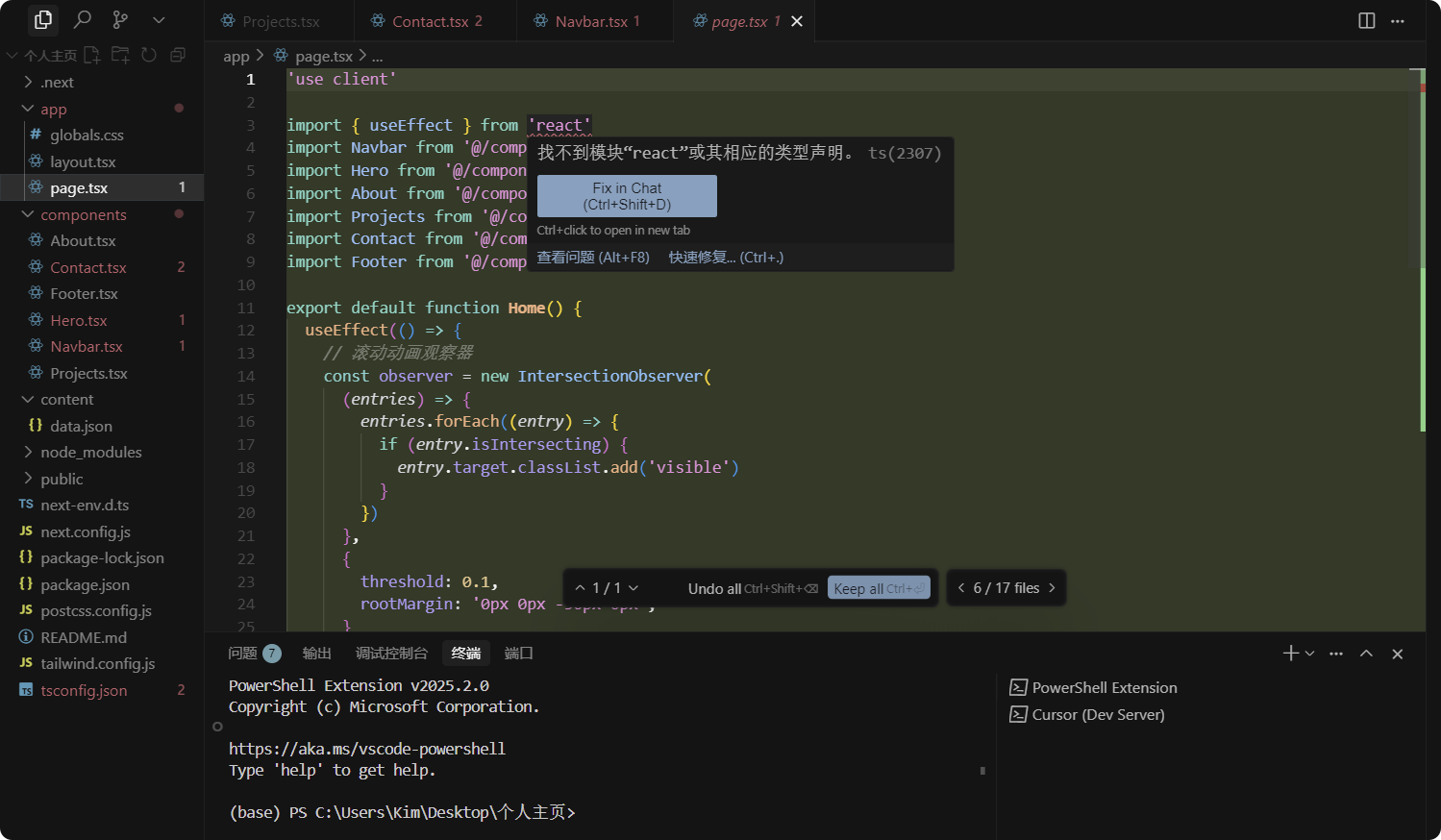Expand the node_modules folder

pyautogui.click(x=90, y=452)
